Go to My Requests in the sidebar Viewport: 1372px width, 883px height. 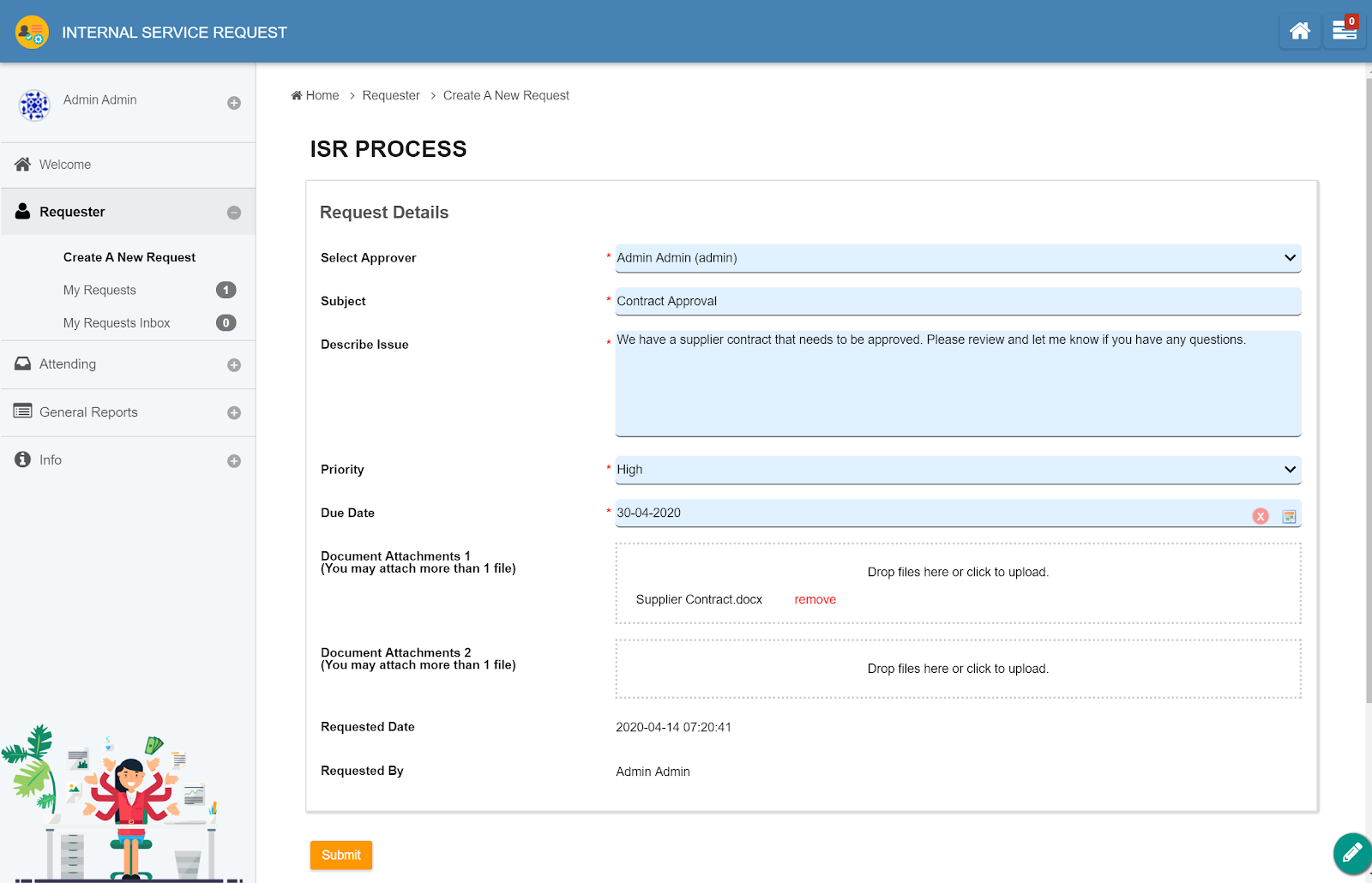pos(99,290)
